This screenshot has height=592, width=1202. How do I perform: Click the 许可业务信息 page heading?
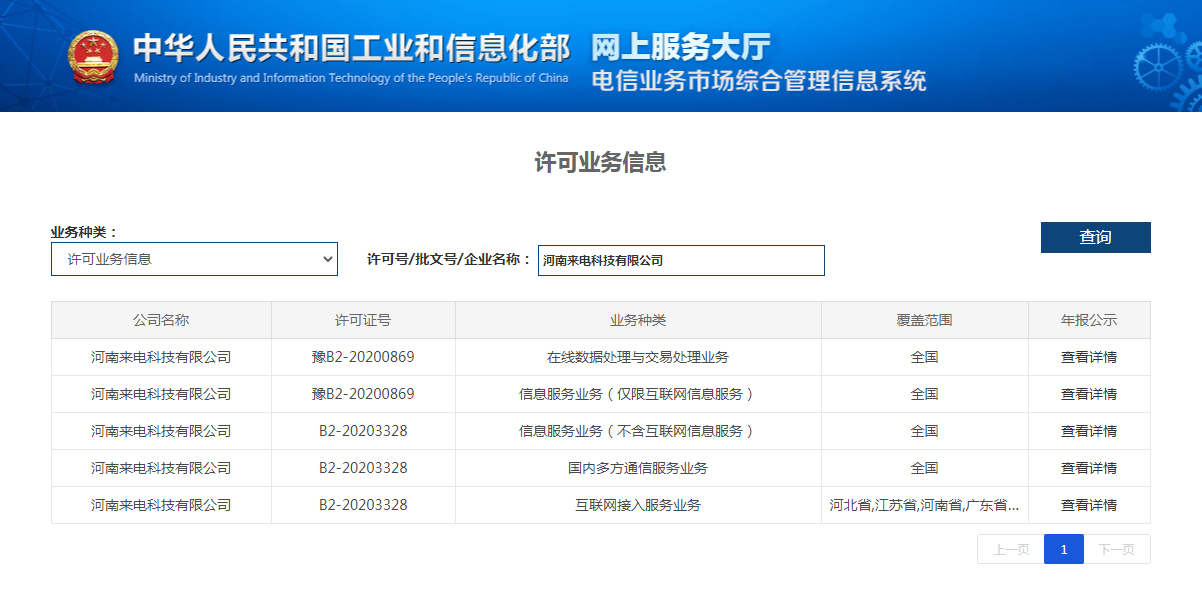pyautogui.click(x=600, y=162)
